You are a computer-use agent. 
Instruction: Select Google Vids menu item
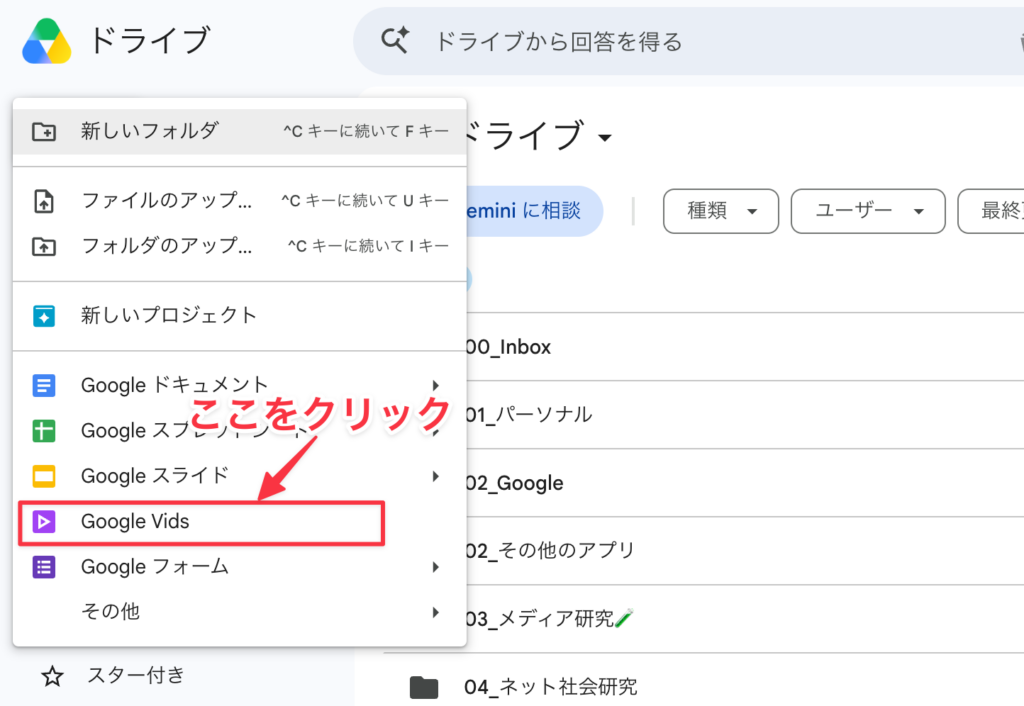[240, 521]
